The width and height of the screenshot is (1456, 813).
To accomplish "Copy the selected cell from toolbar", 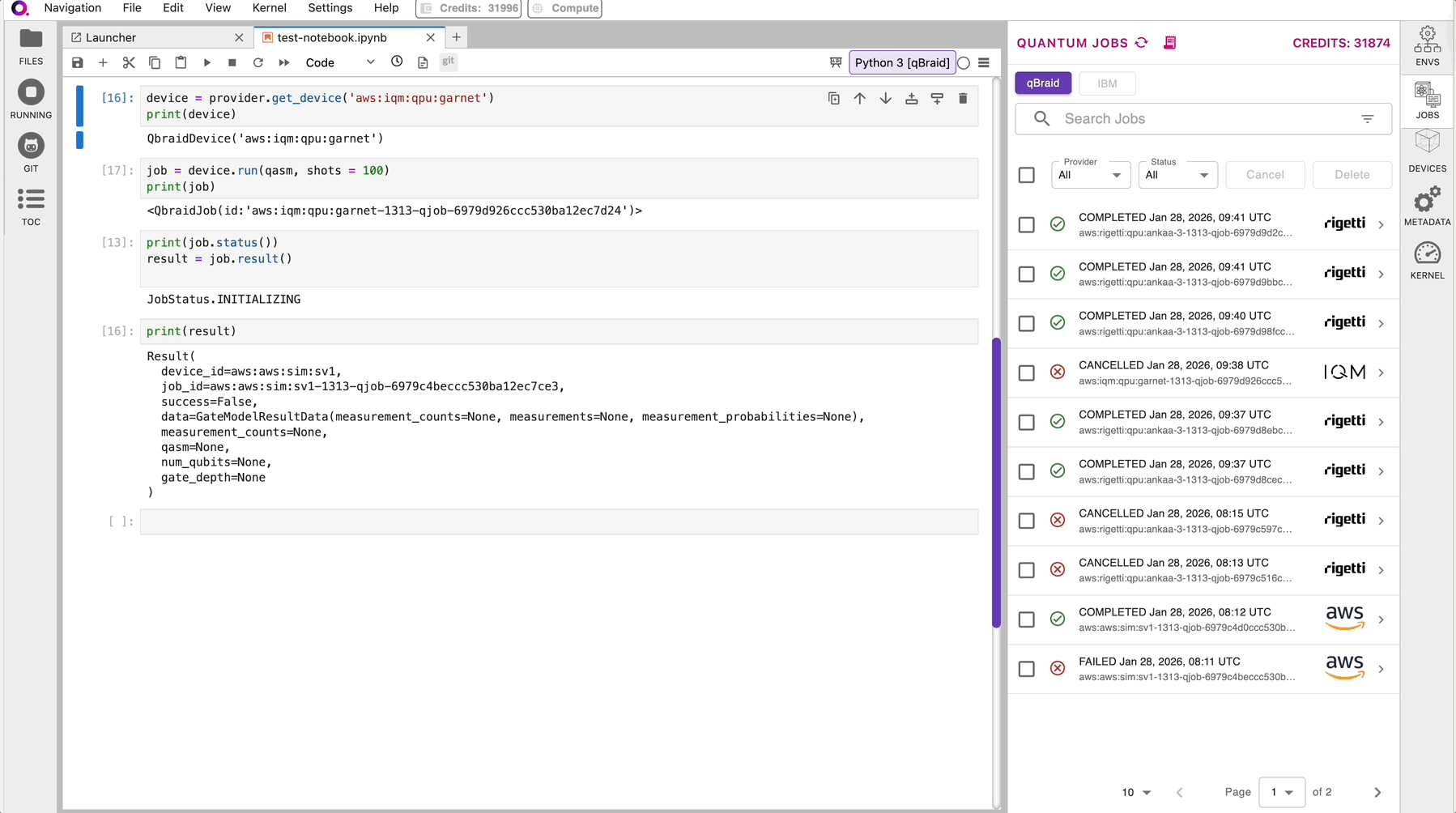I will click(x=155, y=62).
